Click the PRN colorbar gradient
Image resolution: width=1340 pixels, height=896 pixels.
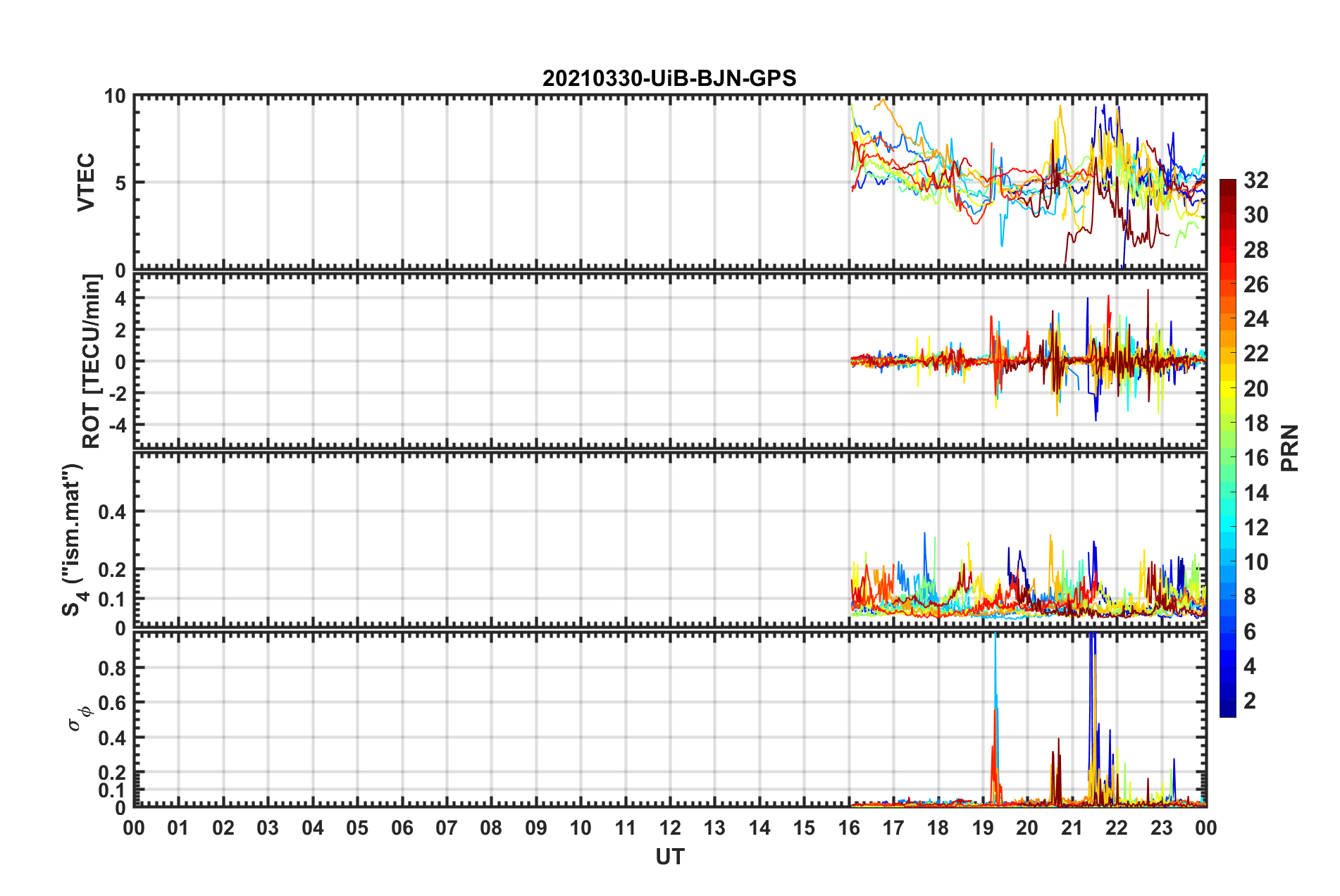[1228, 448]
